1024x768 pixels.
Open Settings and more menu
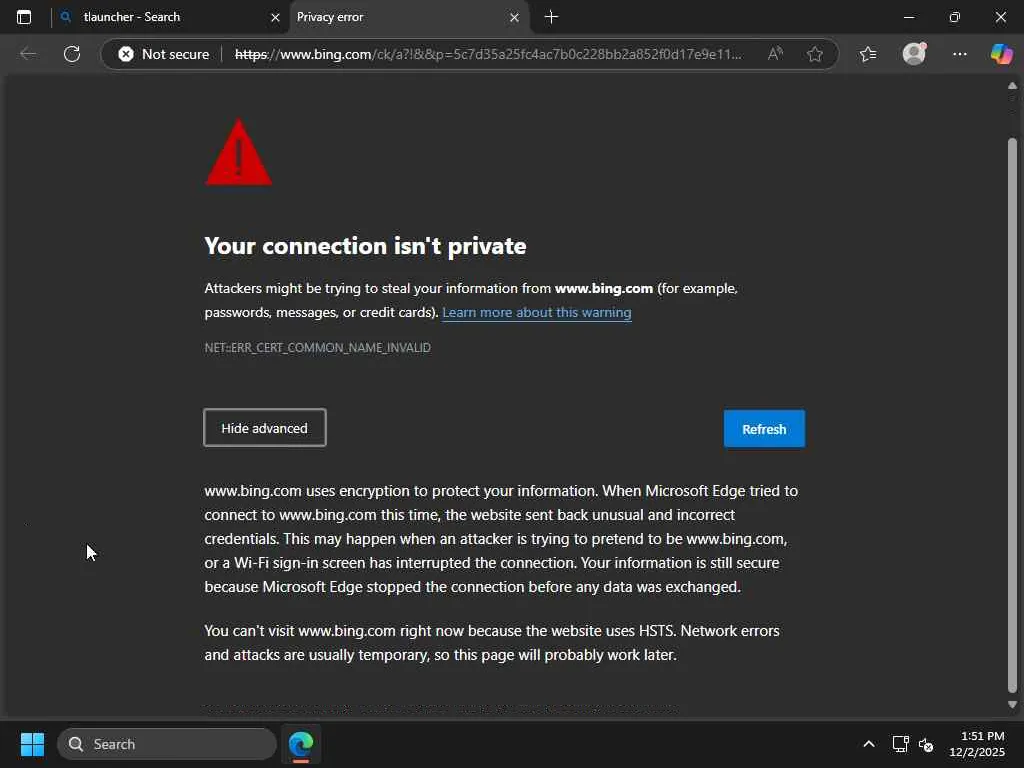(x=960, y=54)
